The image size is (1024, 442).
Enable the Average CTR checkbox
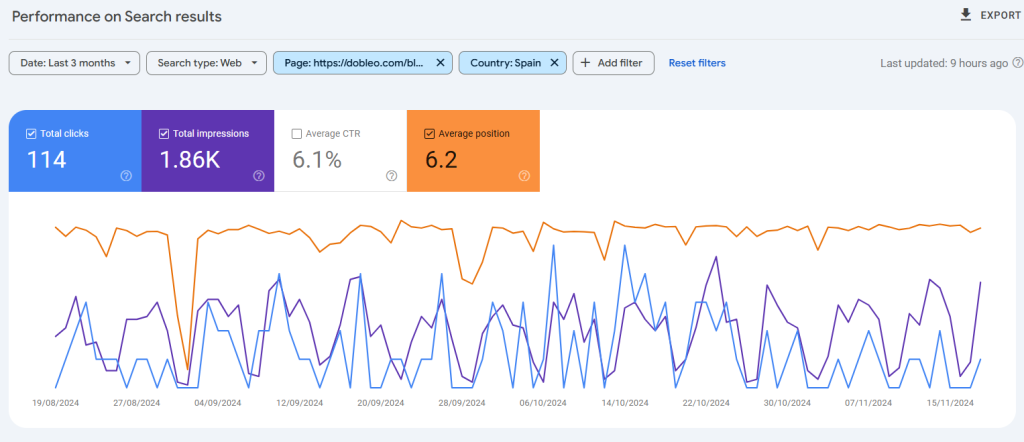(x=296, y=133)
